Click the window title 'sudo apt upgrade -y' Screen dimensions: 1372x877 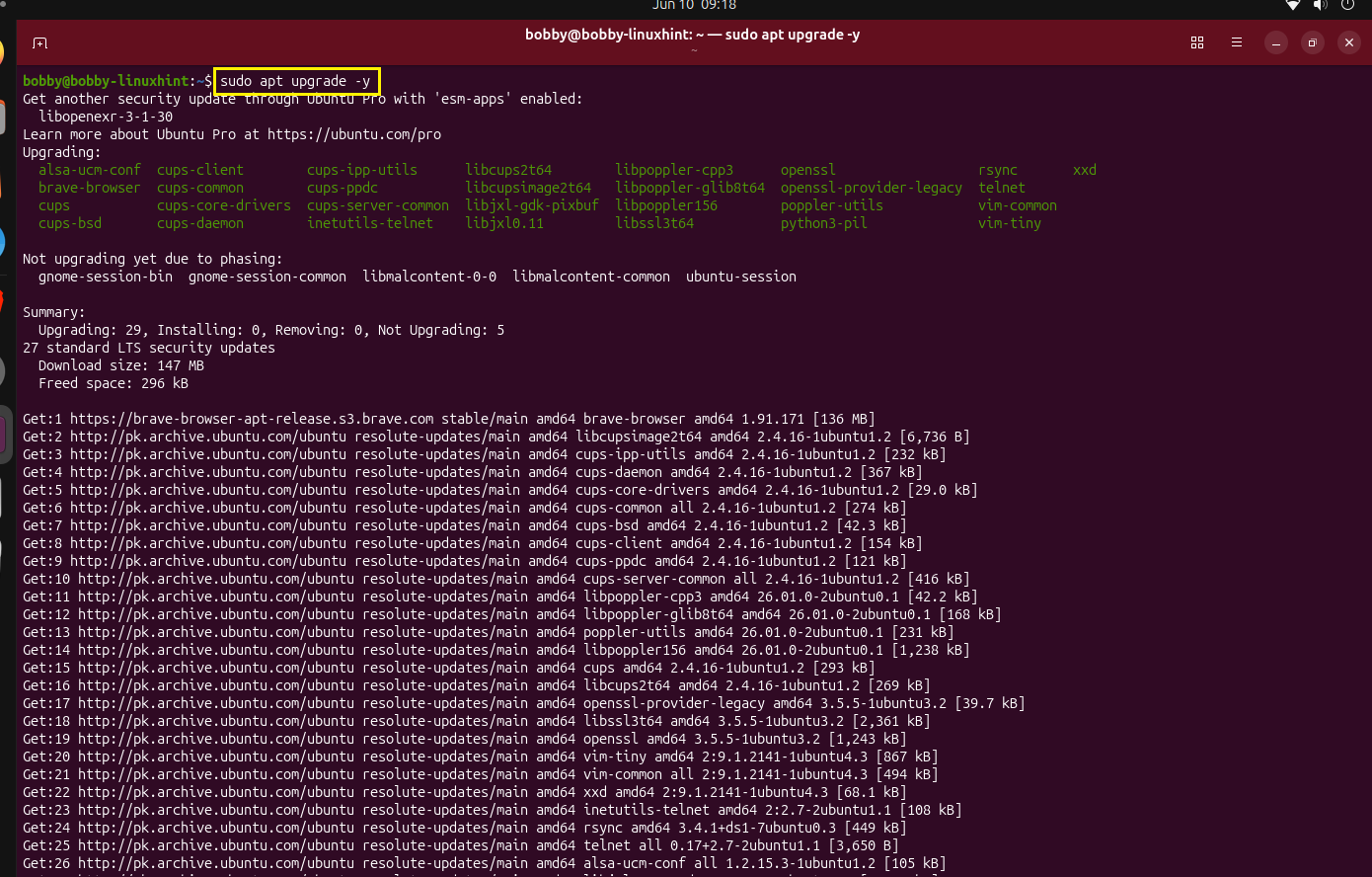[693, 35]
